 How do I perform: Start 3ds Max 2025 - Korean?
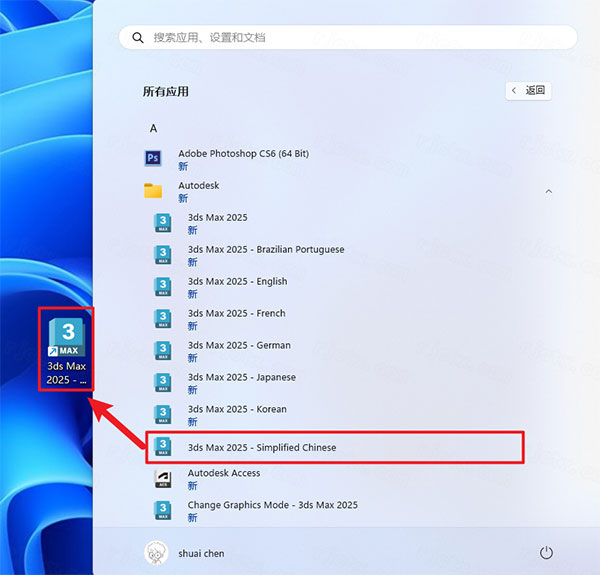click(x=237, y=410)
